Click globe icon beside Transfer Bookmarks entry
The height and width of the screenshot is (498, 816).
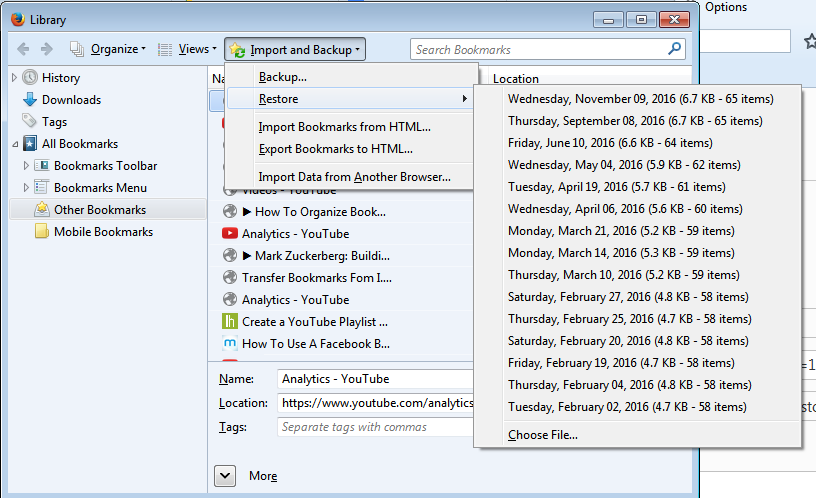[x=230, y=277]
